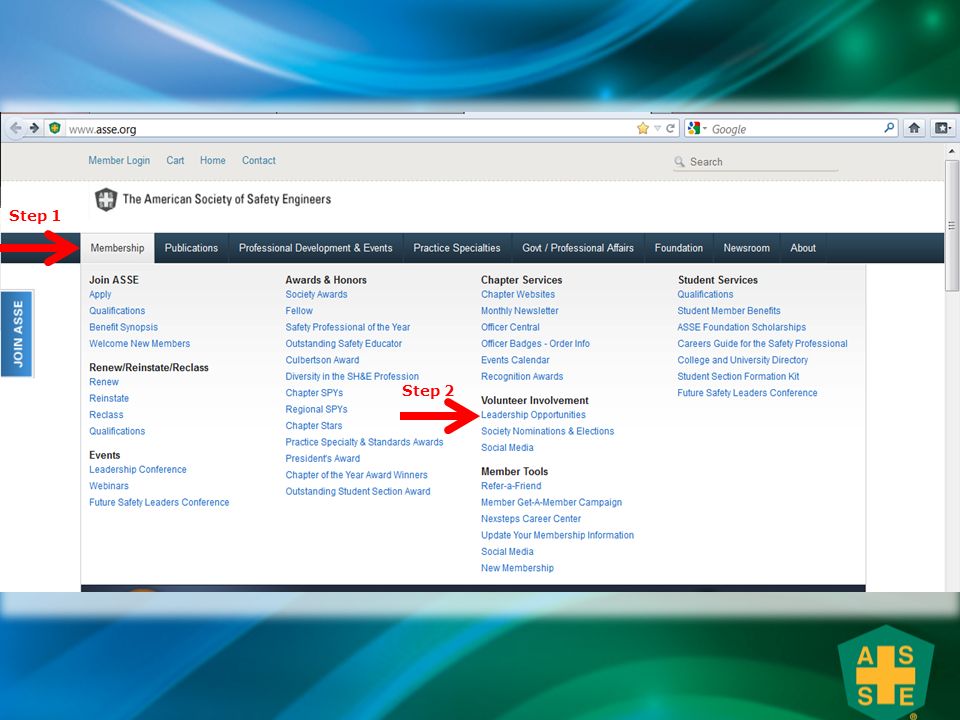Click the Reinstate link
This screenshot has height=720, width=960.
pyautogui.click(x=109, y=399)
